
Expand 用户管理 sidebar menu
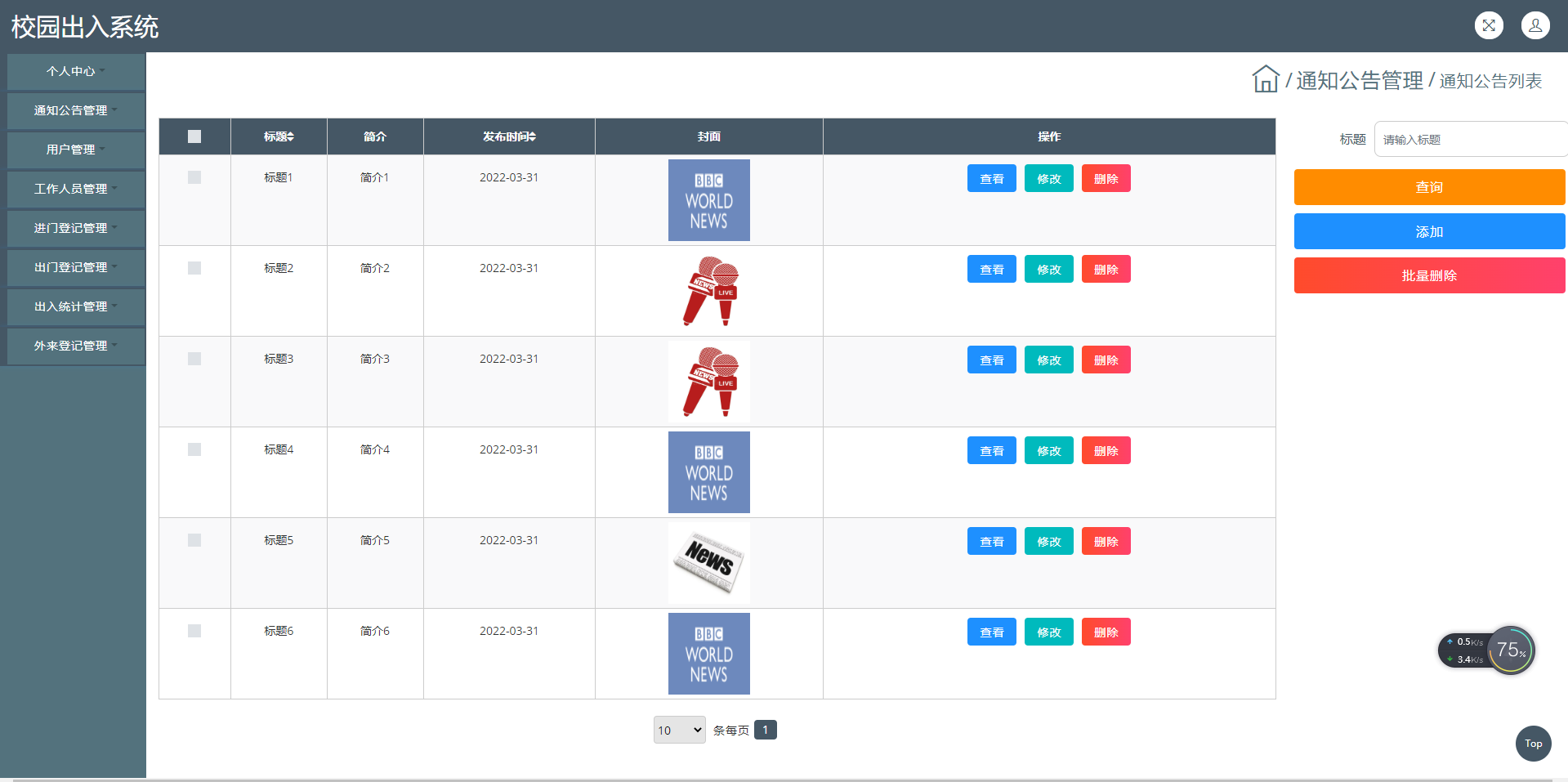tap(76, 150)
